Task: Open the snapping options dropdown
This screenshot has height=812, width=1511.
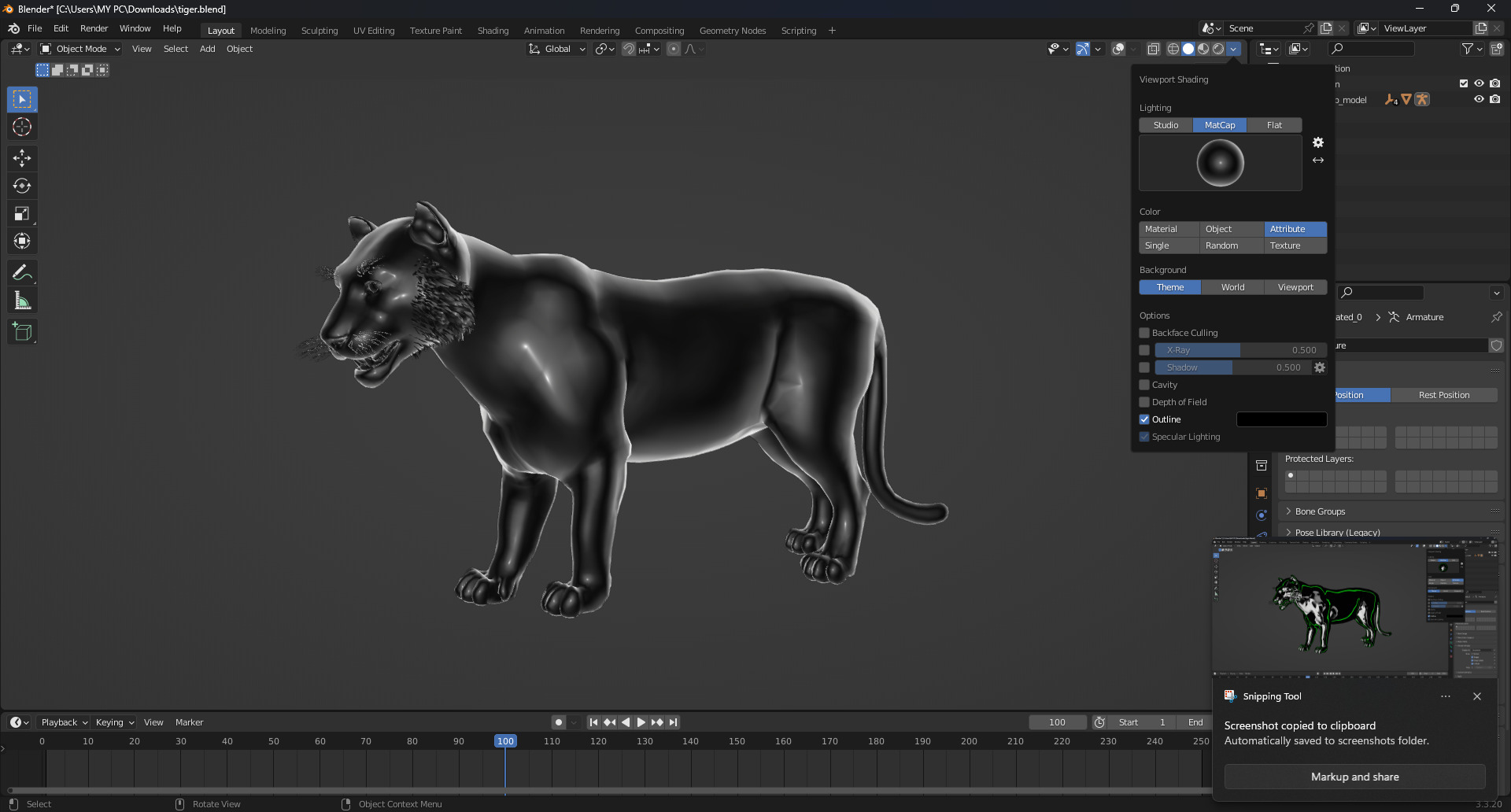Action: click(649, 49)
